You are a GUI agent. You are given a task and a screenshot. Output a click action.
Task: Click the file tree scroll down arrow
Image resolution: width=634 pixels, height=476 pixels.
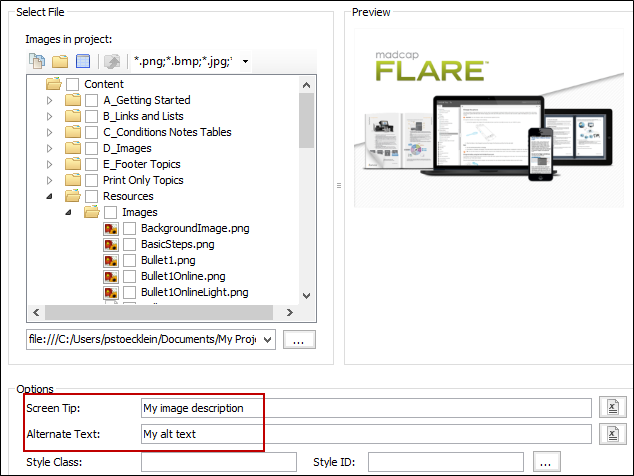(x=306, y=296)
